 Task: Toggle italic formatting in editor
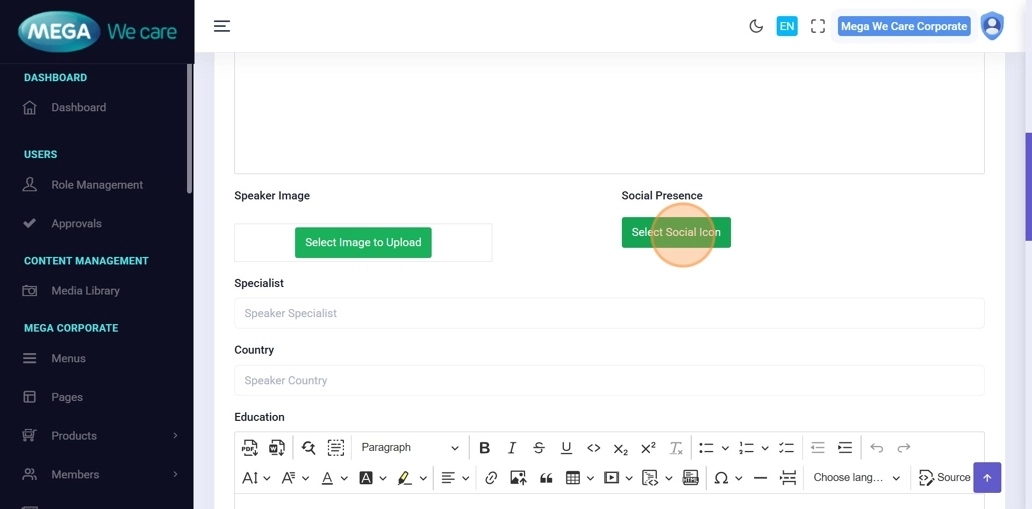click(x=512, y=448)
